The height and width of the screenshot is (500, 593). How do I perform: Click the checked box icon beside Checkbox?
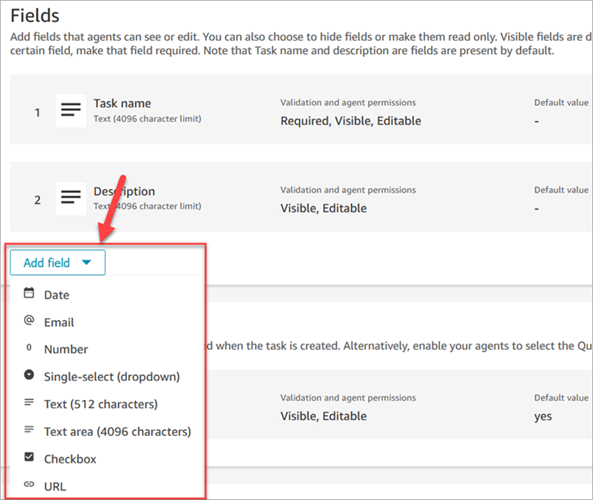[29, 457]
